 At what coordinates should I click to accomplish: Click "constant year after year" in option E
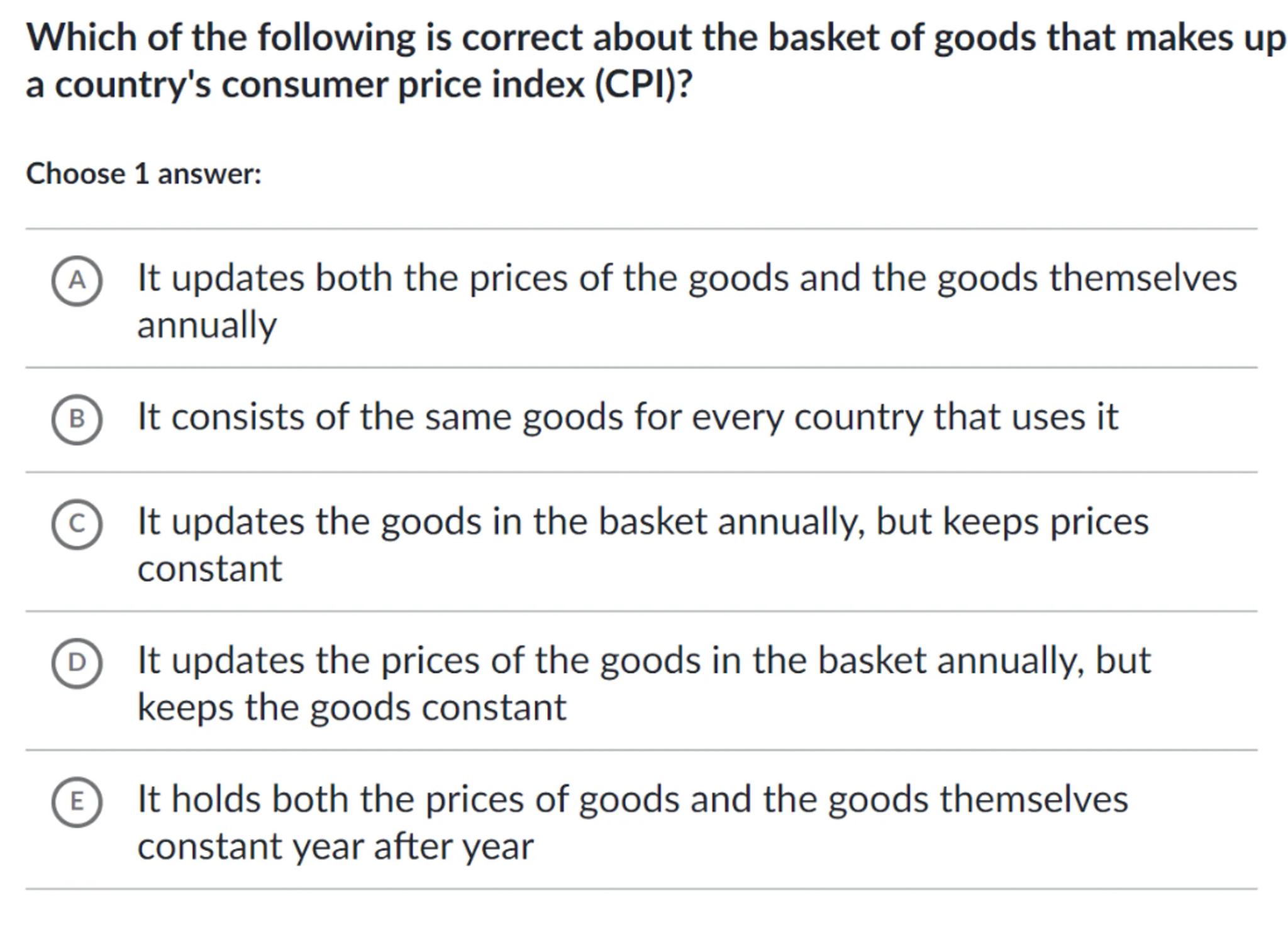(x=335, y=847)
